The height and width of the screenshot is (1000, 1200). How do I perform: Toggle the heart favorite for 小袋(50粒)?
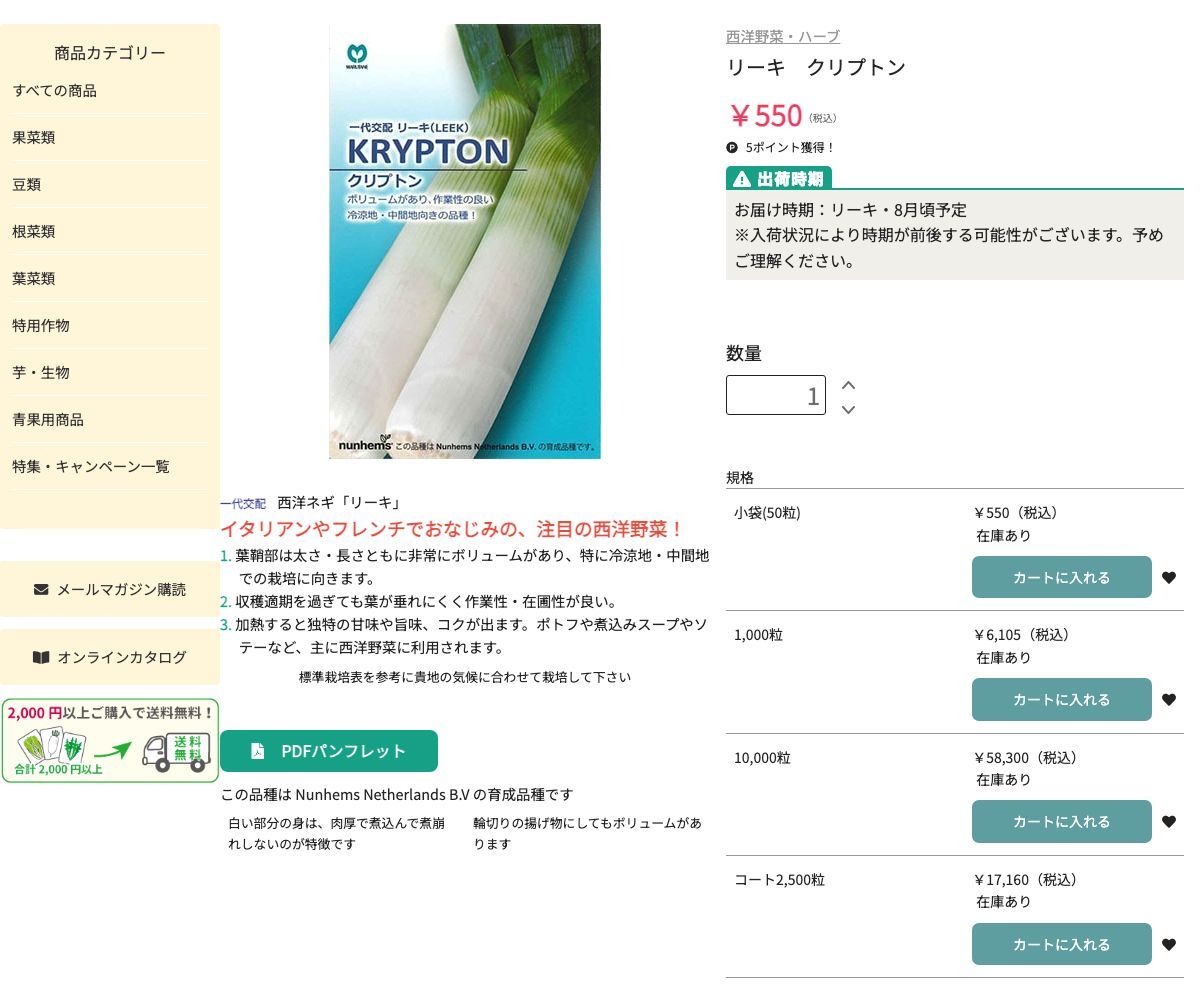pos(1169,577)
